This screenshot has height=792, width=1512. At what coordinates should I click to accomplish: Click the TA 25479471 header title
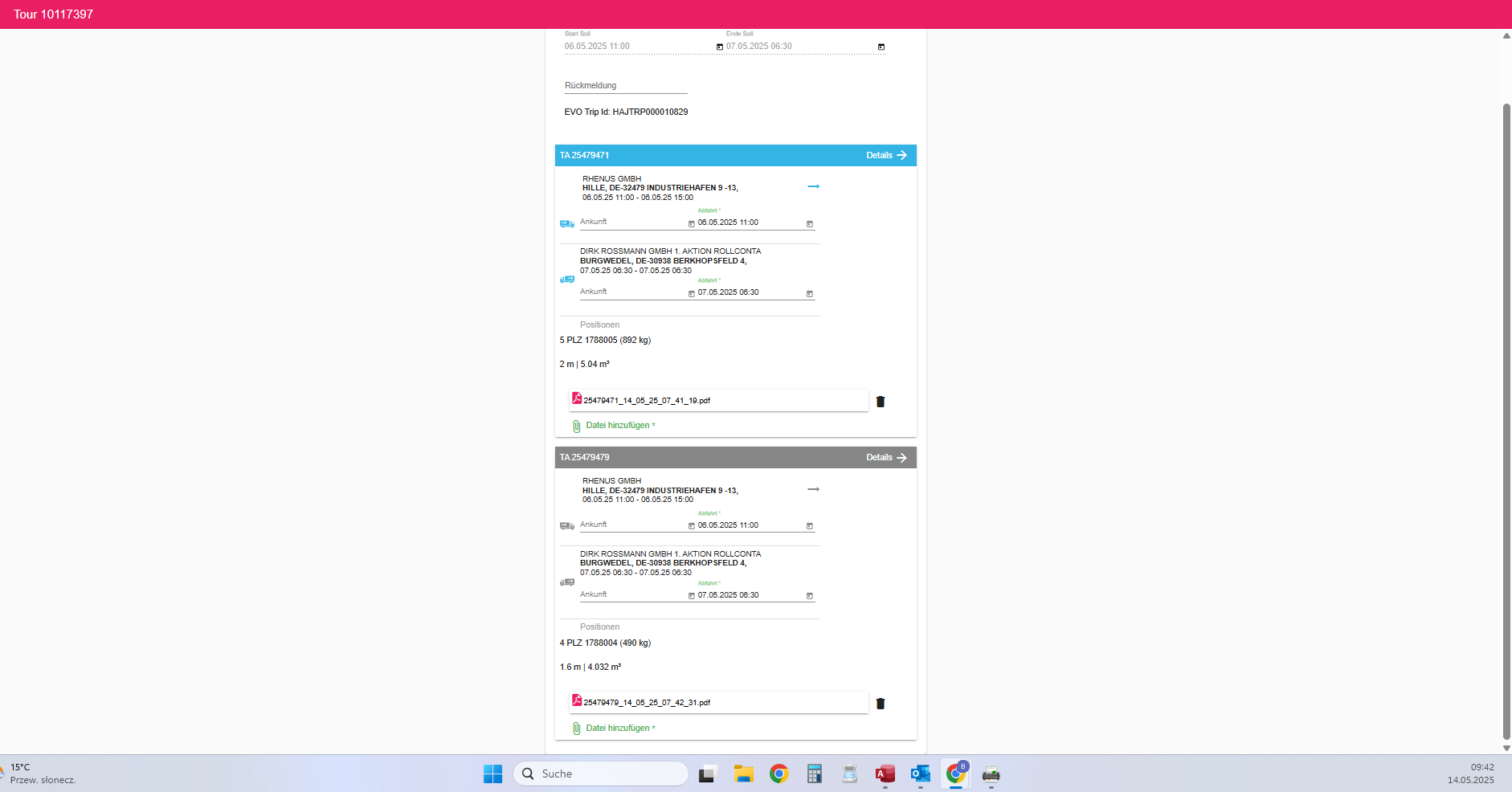pyautogui.click(x=584, y=155)
